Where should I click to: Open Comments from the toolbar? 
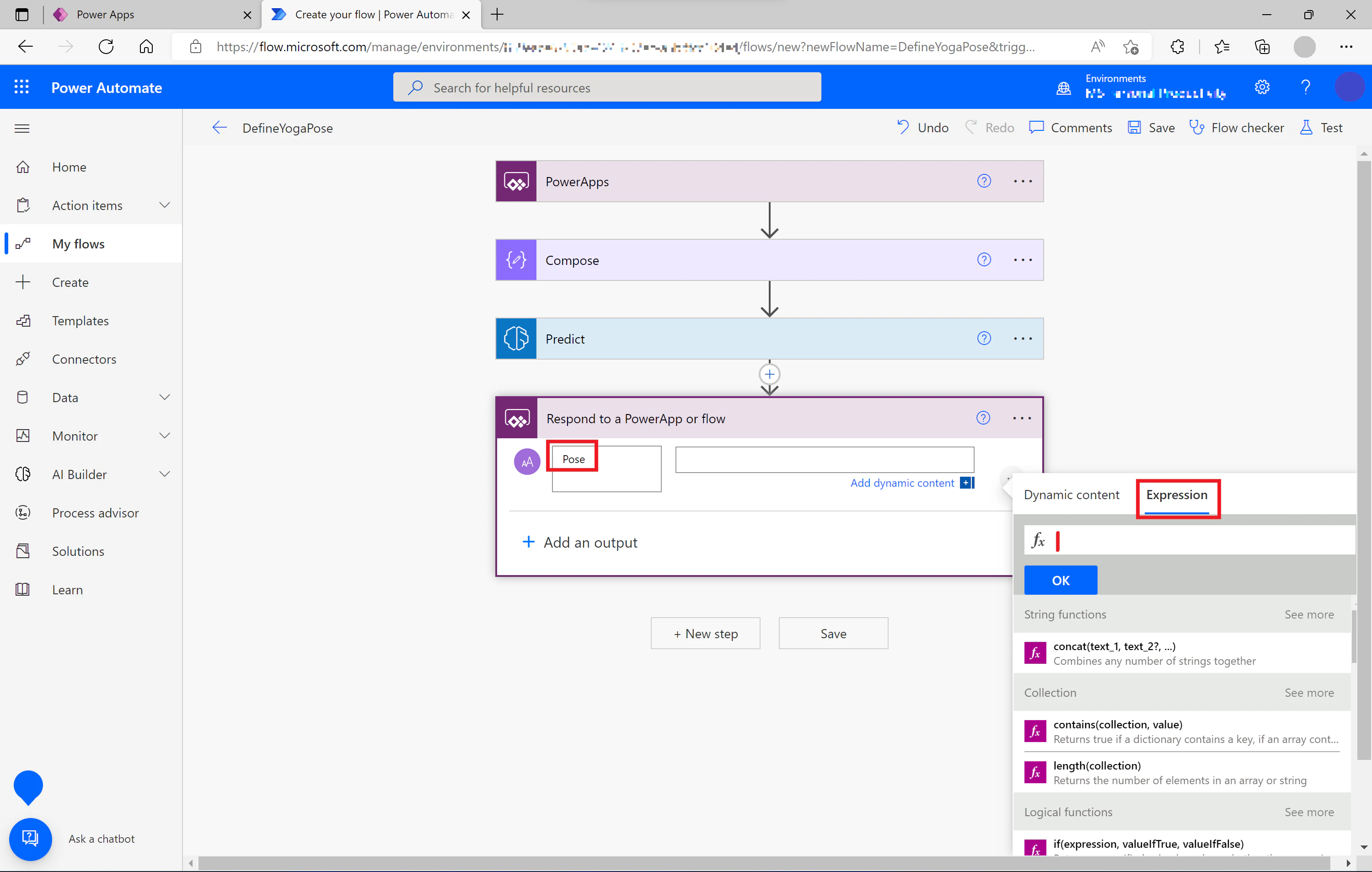(1071, 128)
